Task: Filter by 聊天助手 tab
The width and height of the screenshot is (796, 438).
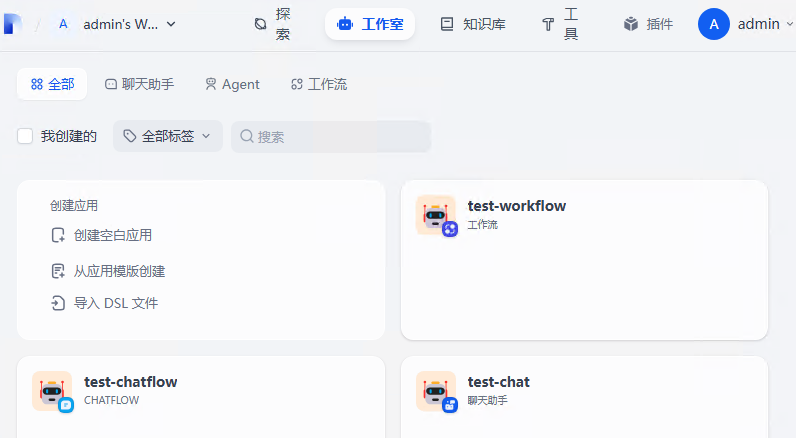Action: tap(139, 84)
